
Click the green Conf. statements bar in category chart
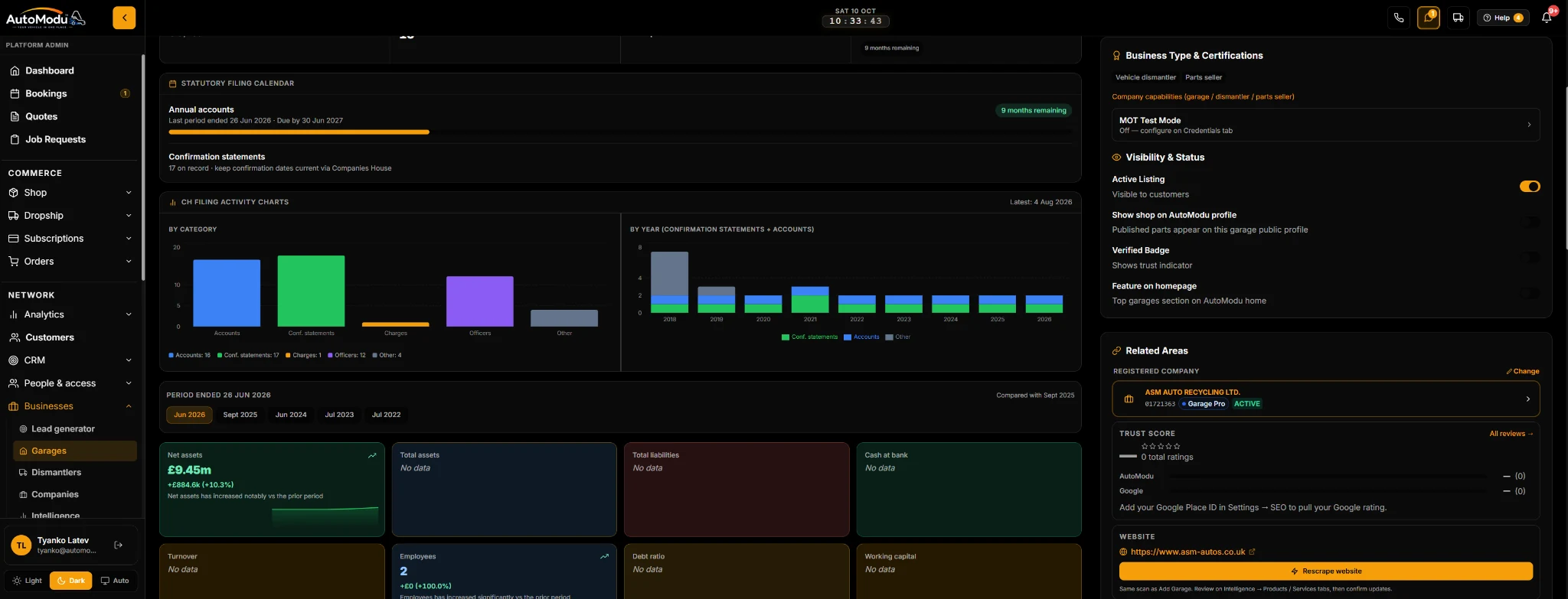coord(311,291)
